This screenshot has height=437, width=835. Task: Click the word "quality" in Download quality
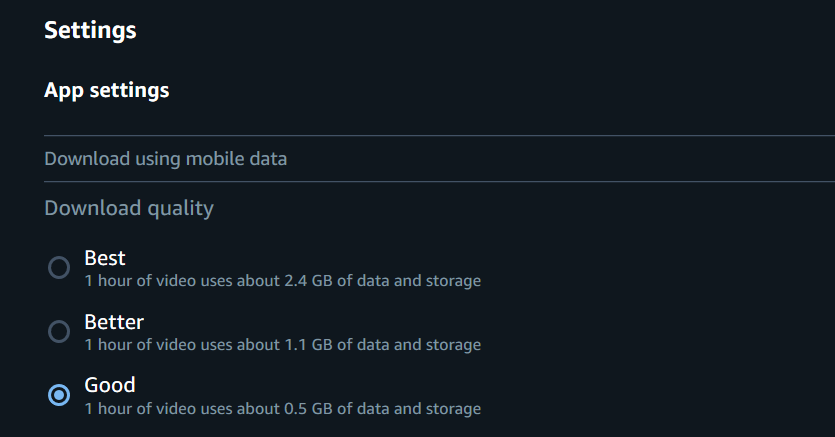[x=180, y=208]
